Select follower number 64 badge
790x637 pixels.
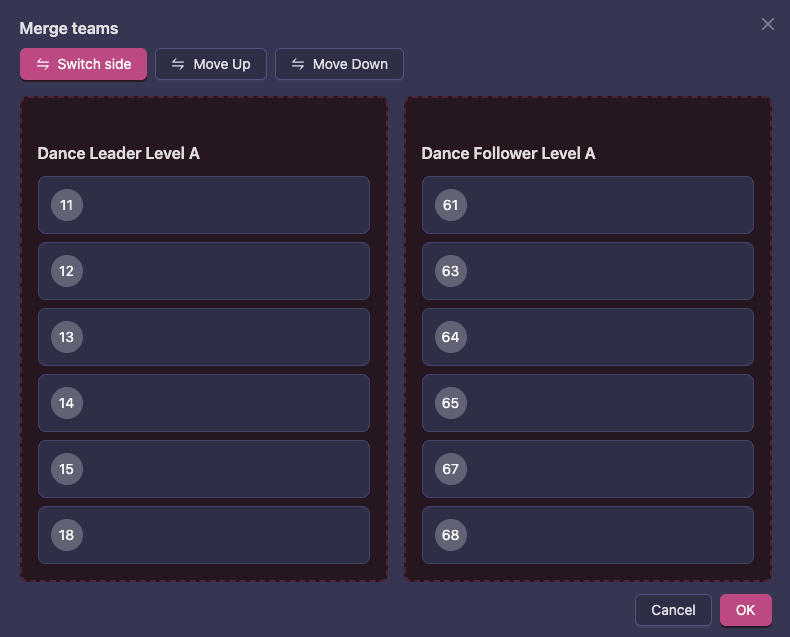451,337
